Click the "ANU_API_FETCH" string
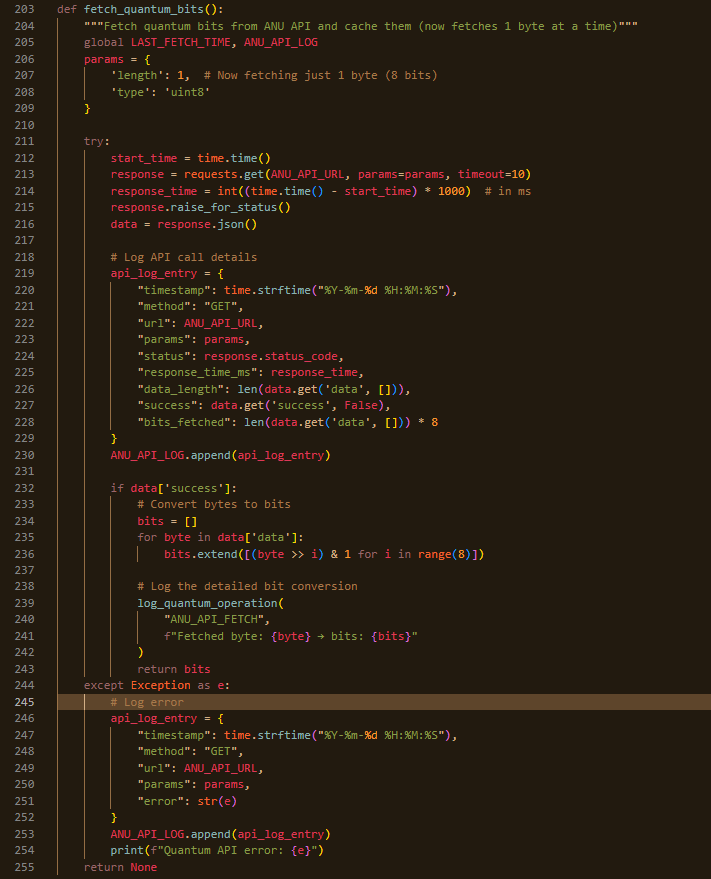 [x=214, y=619]
